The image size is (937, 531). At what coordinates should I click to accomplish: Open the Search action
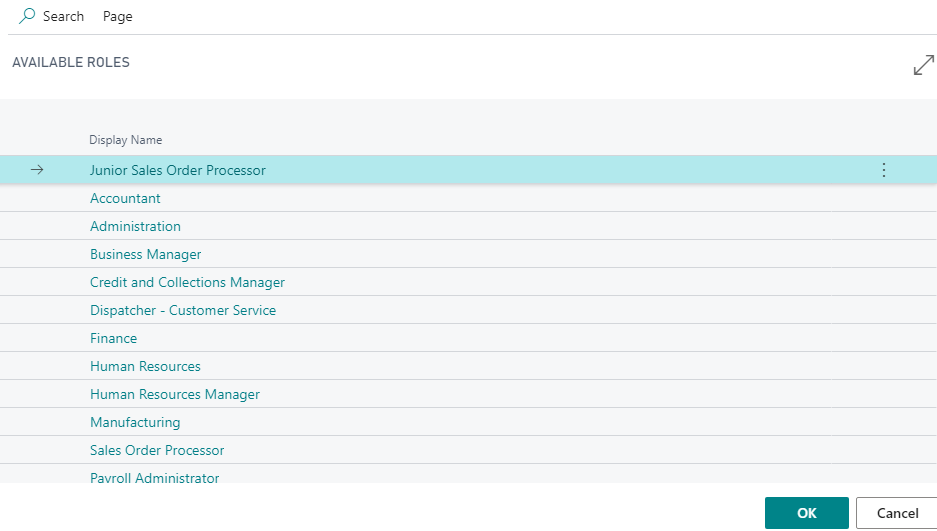click(63, 17)
